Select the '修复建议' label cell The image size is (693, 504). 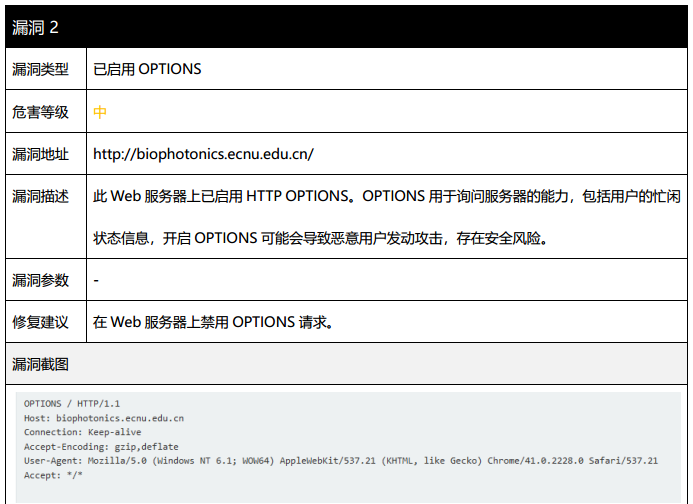click(x=46, y=322)
